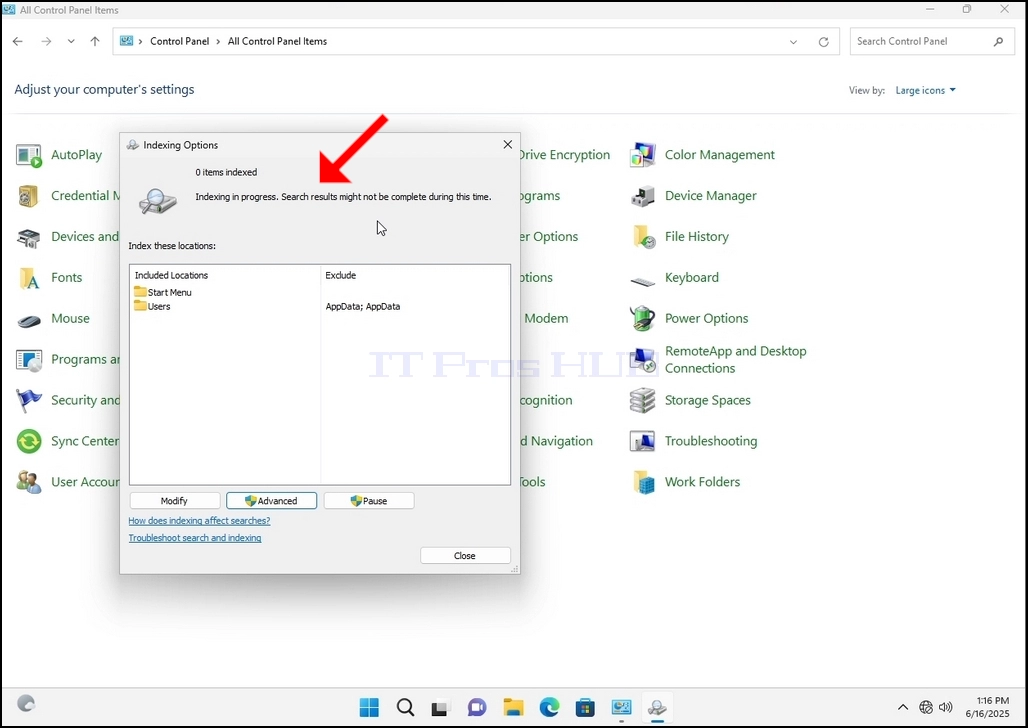1028x728 pixels.
Task: Open the View by Large icons dropdown
Action: coord(925,91)
